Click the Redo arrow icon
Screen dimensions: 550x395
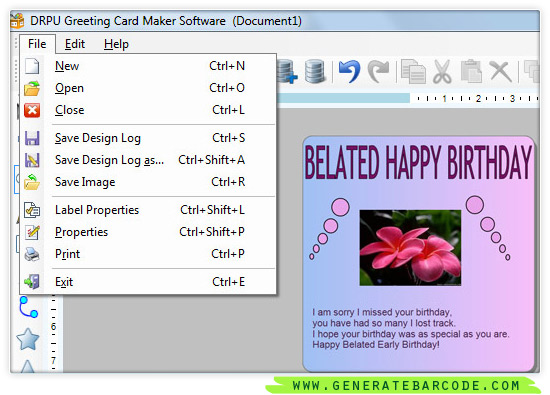click(x=378, y=72)
